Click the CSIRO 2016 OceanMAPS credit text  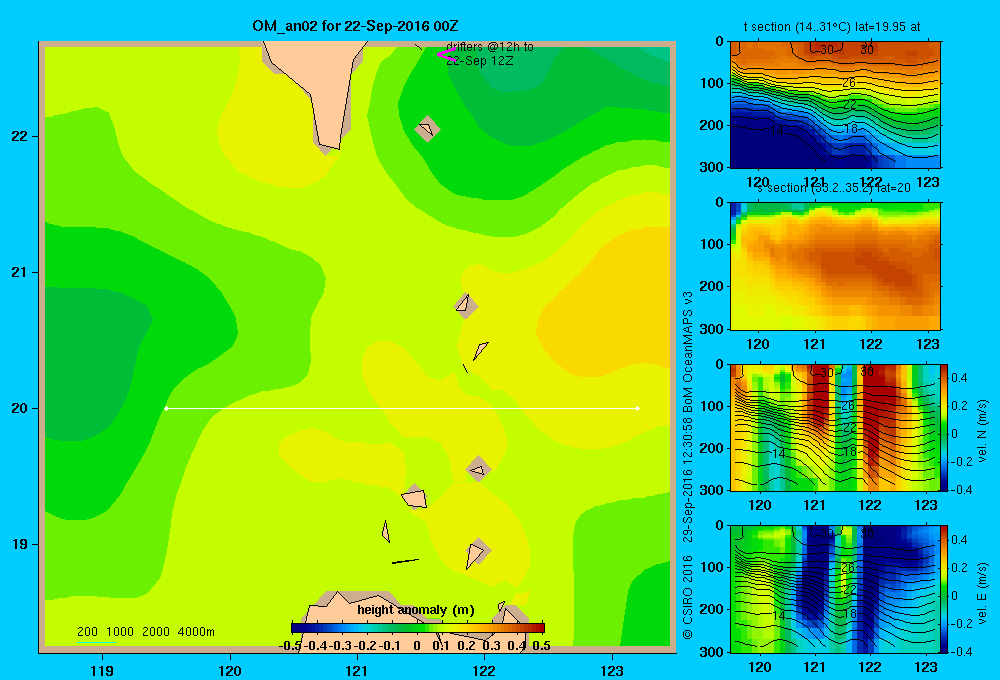(688, 466)
